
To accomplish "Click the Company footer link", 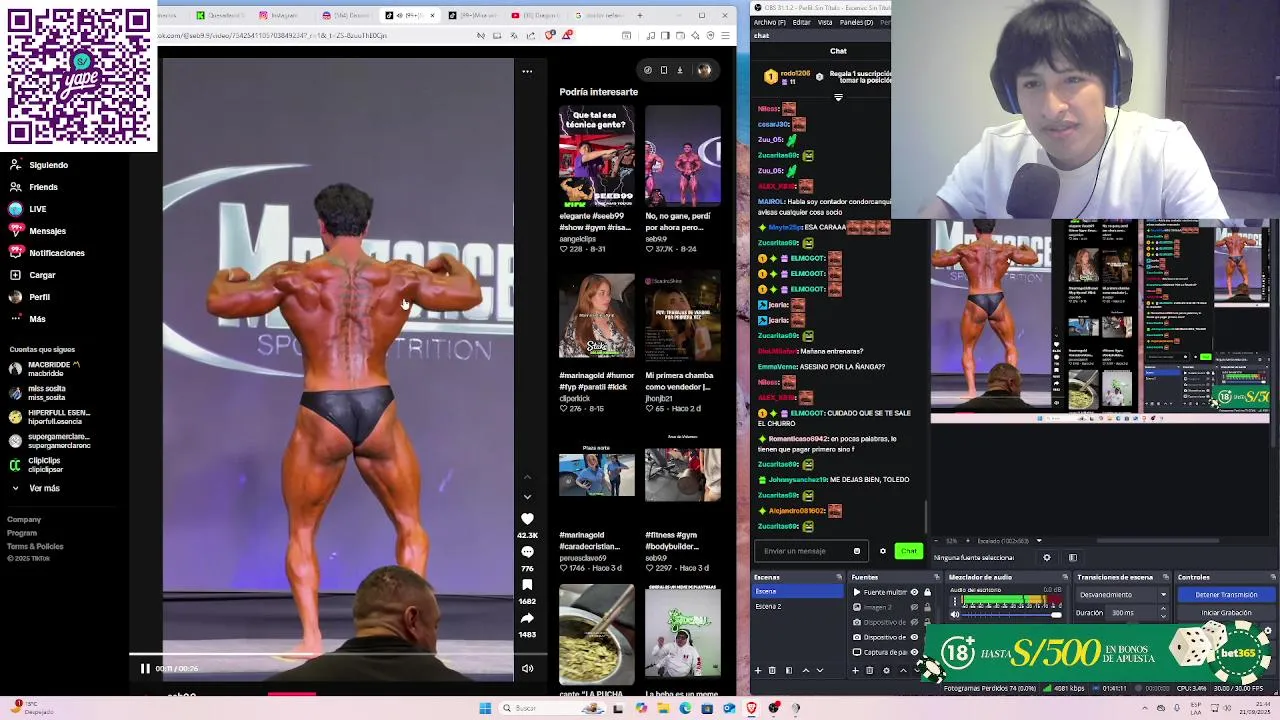I will (24, 520).
